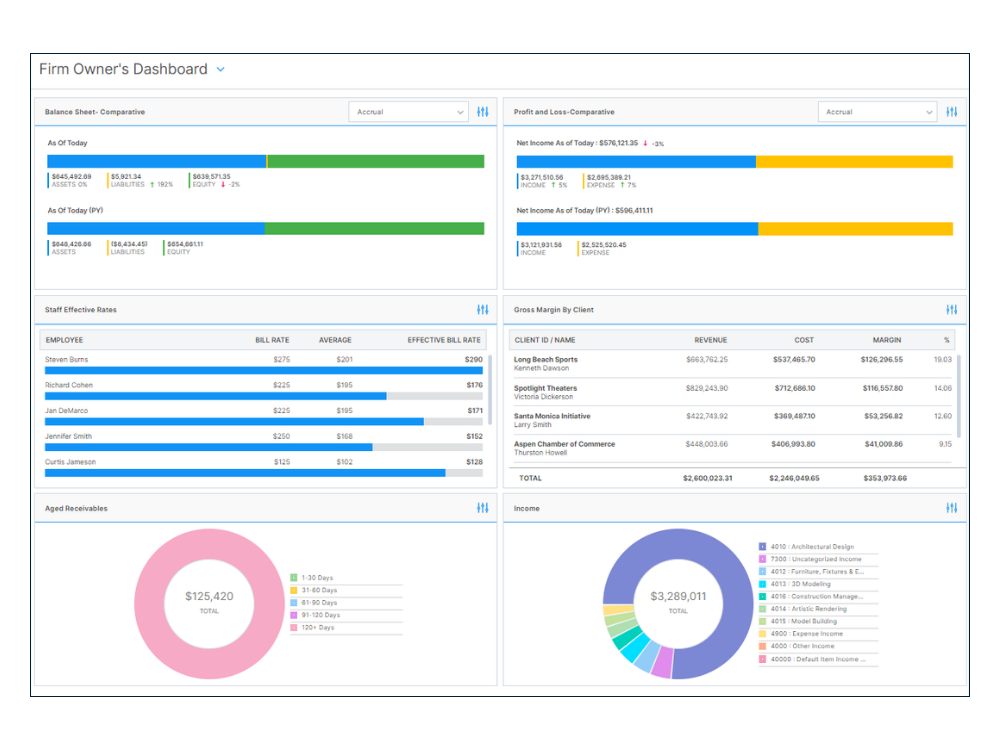Open Profit and Loss Comparative filter icon

tap(952, 112)
